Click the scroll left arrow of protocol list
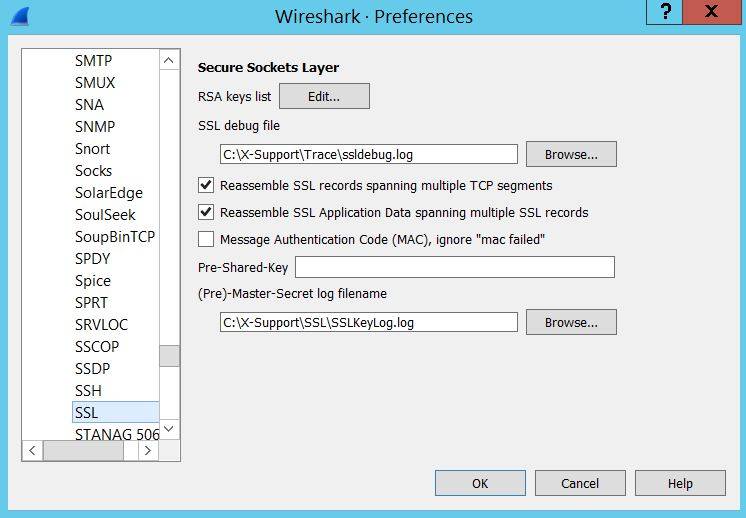The image size is (746, 518). 32,450
